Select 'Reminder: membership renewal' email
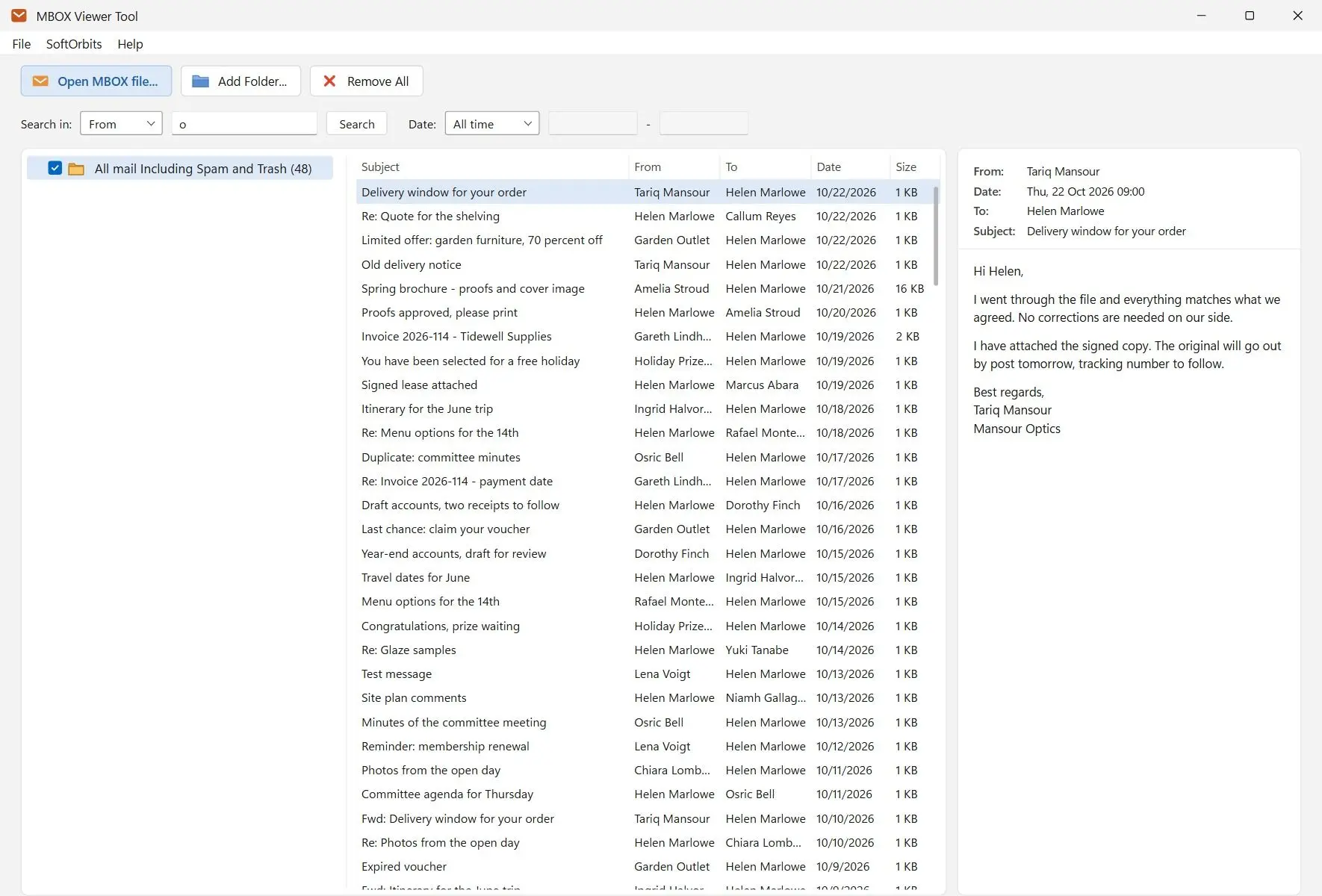 [x=644, y=746]
